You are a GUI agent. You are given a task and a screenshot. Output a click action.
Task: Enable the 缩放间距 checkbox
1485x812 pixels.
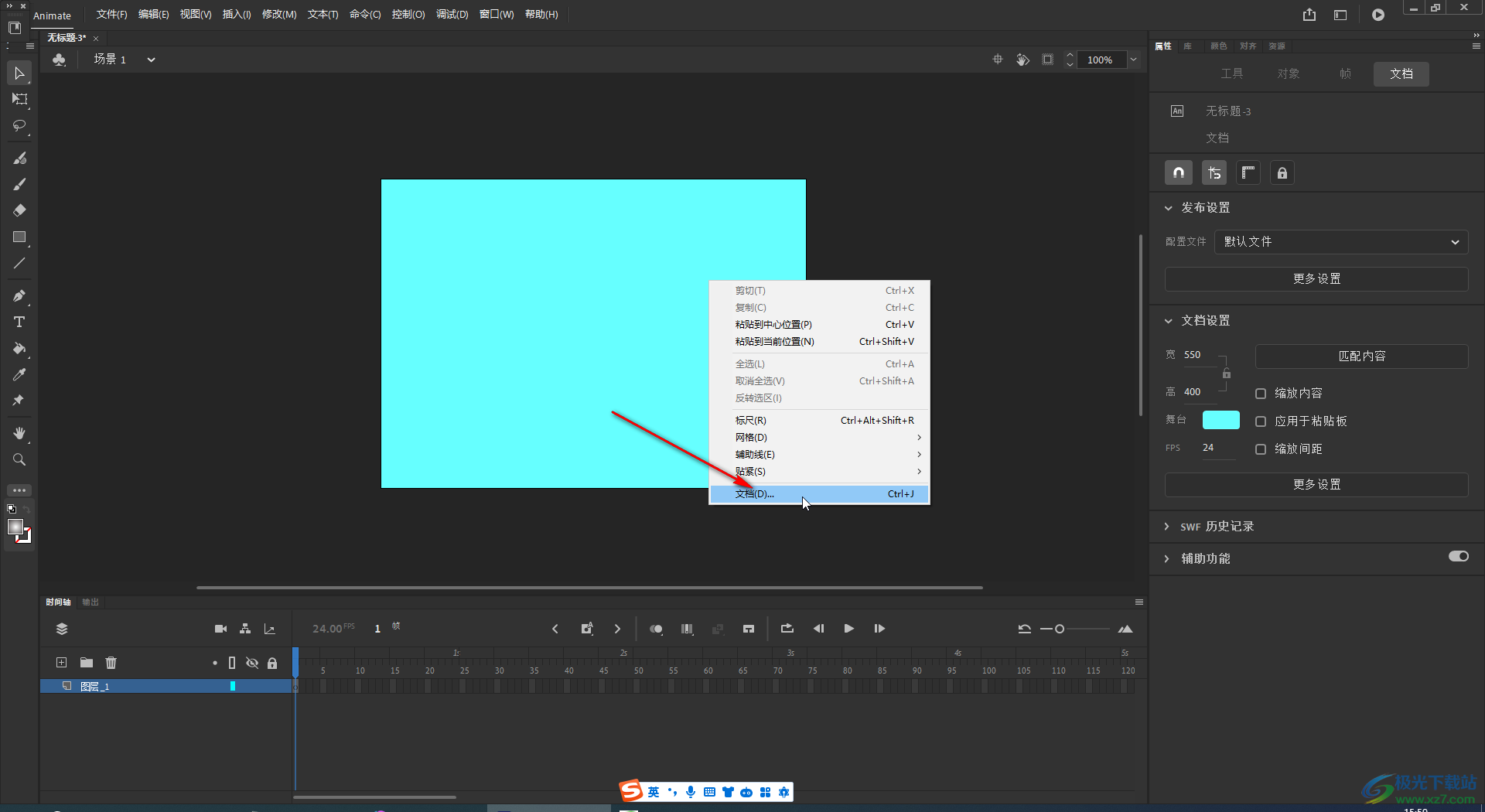click(1261, 449)
